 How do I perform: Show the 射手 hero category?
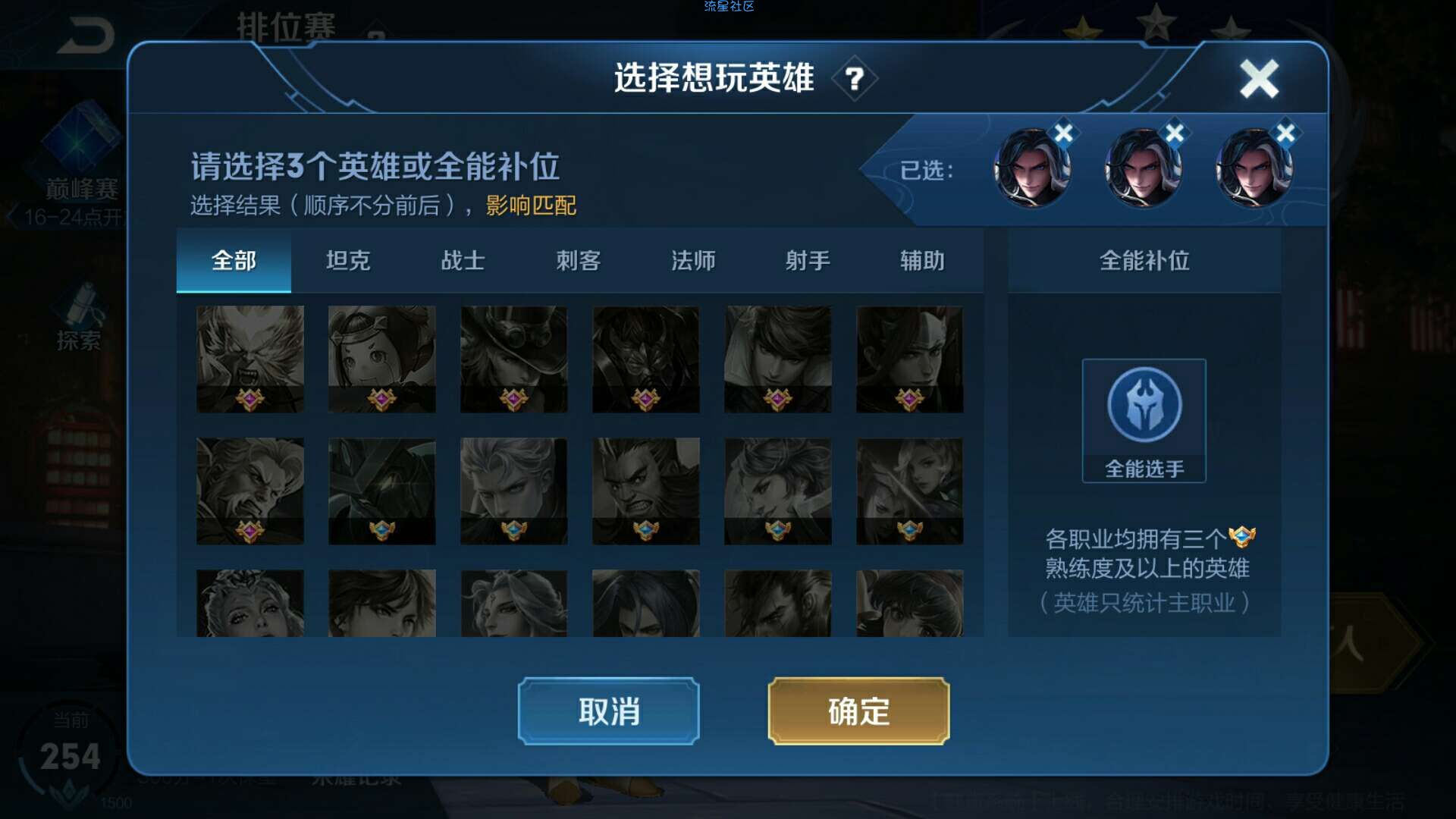point(808,261)
